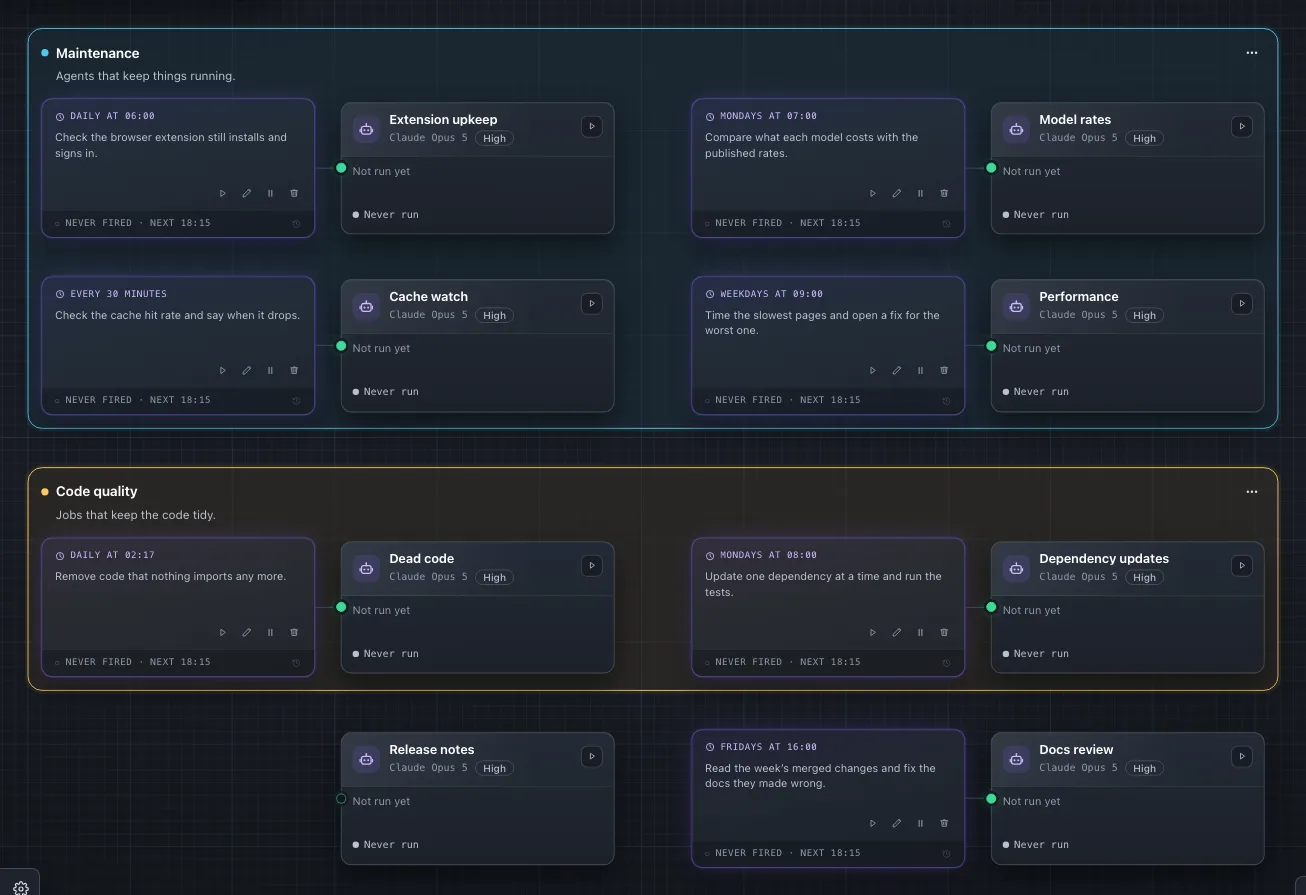Edit the Daily at 06:00 trigger

tap(247, 193)
